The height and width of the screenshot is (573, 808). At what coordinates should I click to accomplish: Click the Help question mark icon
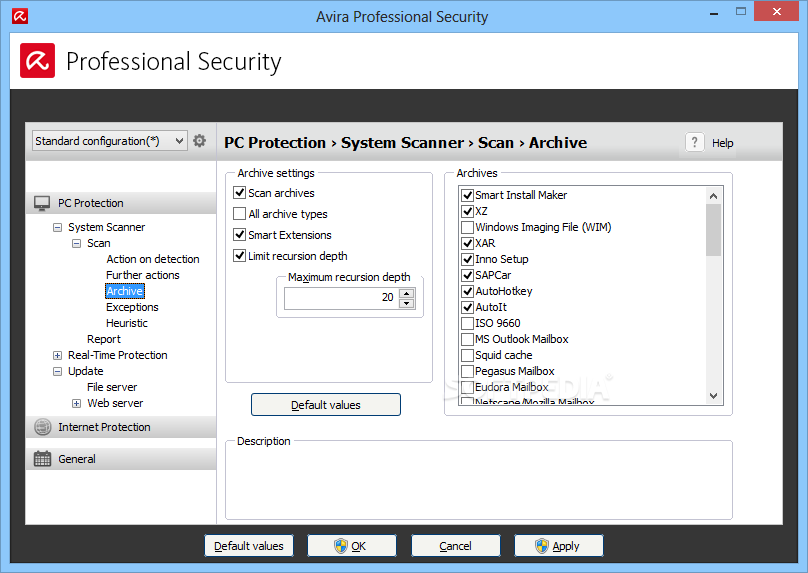coord(695,142)
